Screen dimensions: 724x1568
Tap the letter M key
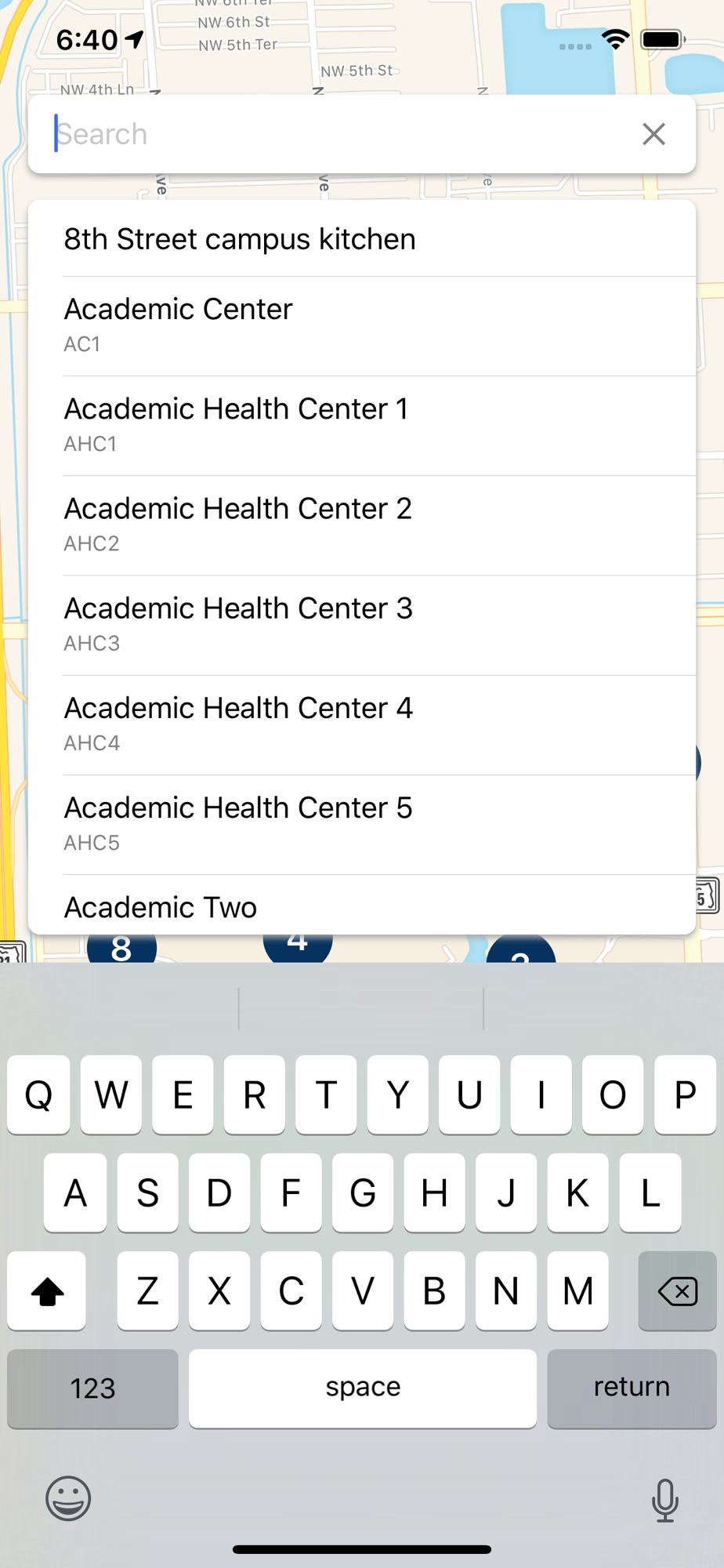(577, 1290)
